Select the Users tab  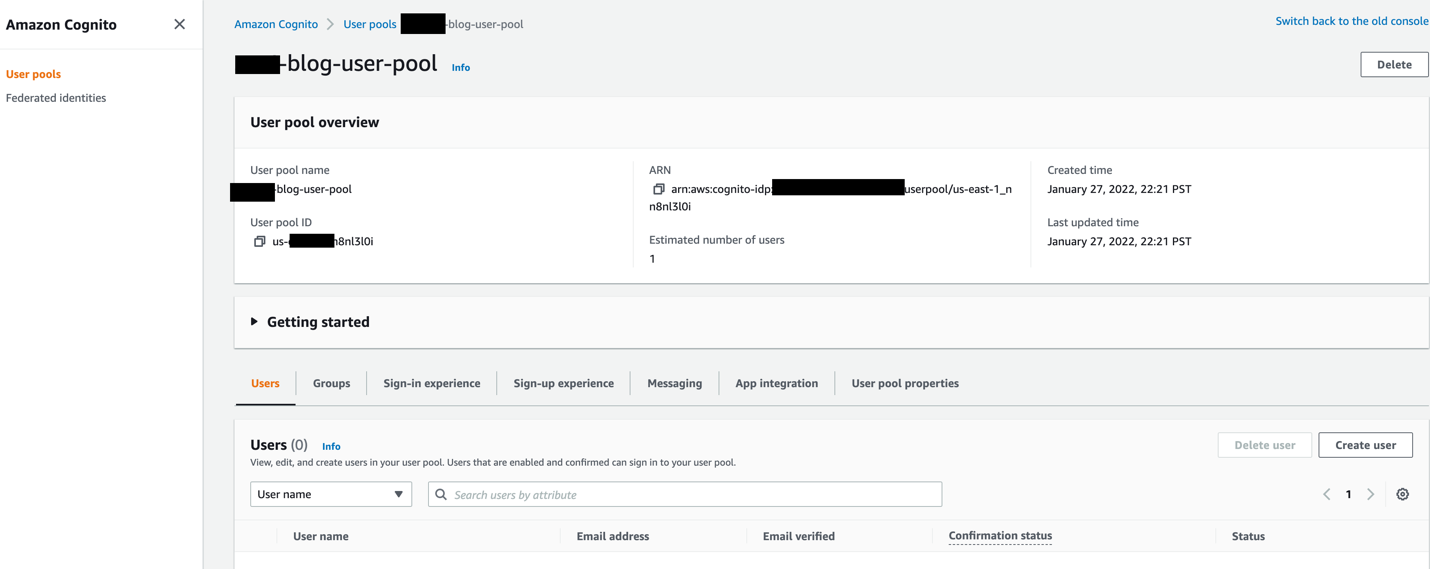click(x=265, y=383)
